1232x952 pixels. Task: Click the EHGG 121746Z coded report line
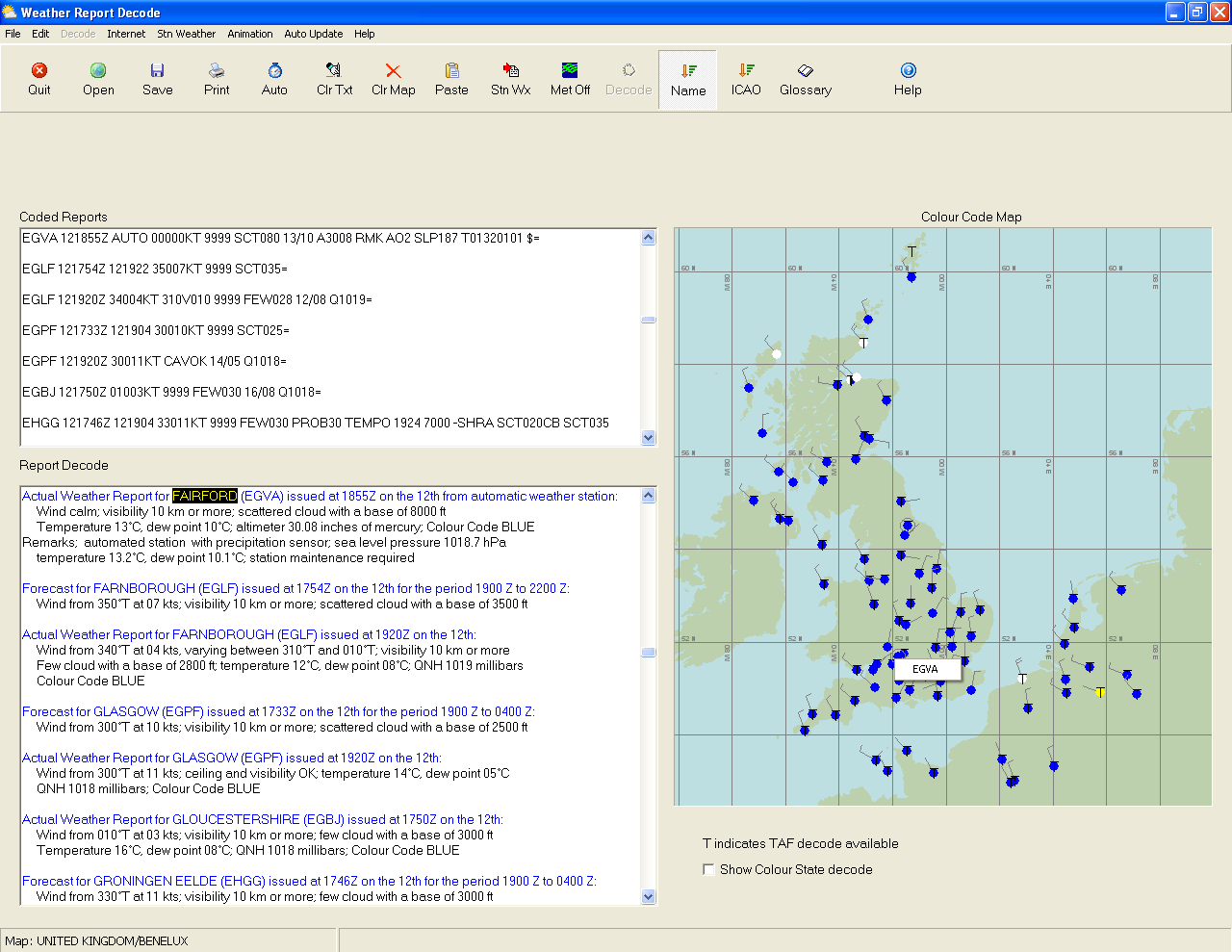click(316, 423)
